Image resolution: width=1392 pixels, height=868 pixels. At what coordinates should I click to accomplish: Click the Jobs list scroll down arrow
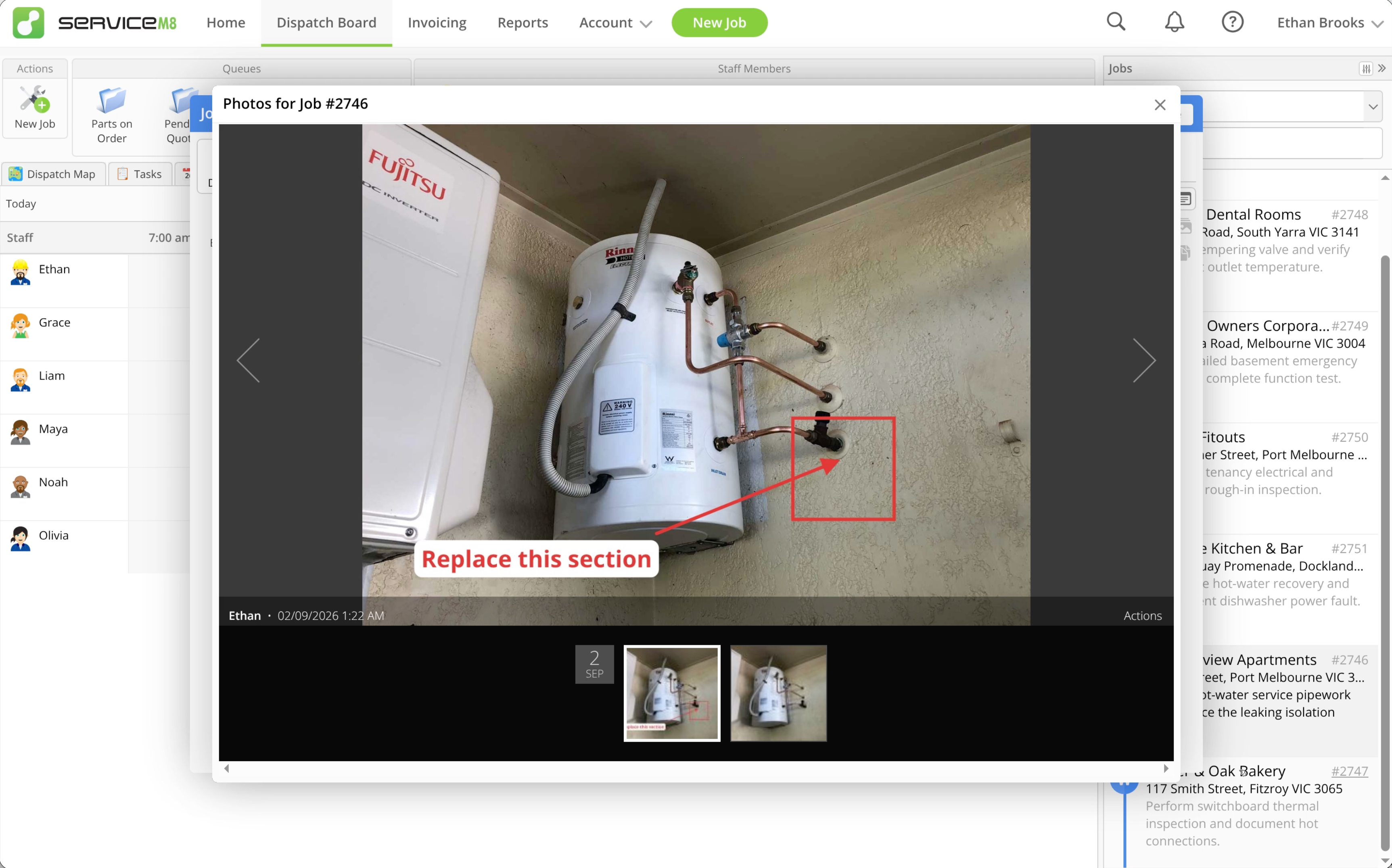1385,860
